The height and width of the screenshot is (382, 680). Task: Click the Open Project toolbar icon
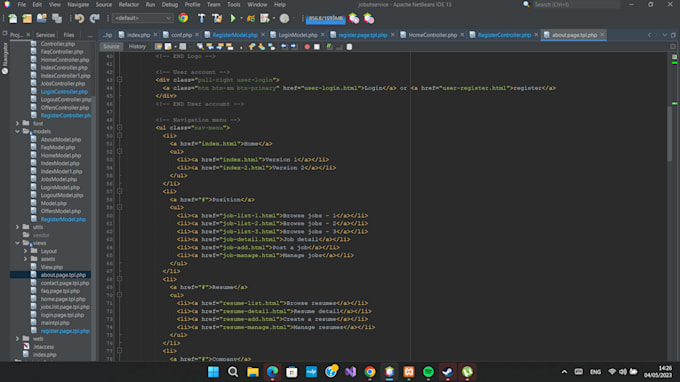click(x=42, y=18)
